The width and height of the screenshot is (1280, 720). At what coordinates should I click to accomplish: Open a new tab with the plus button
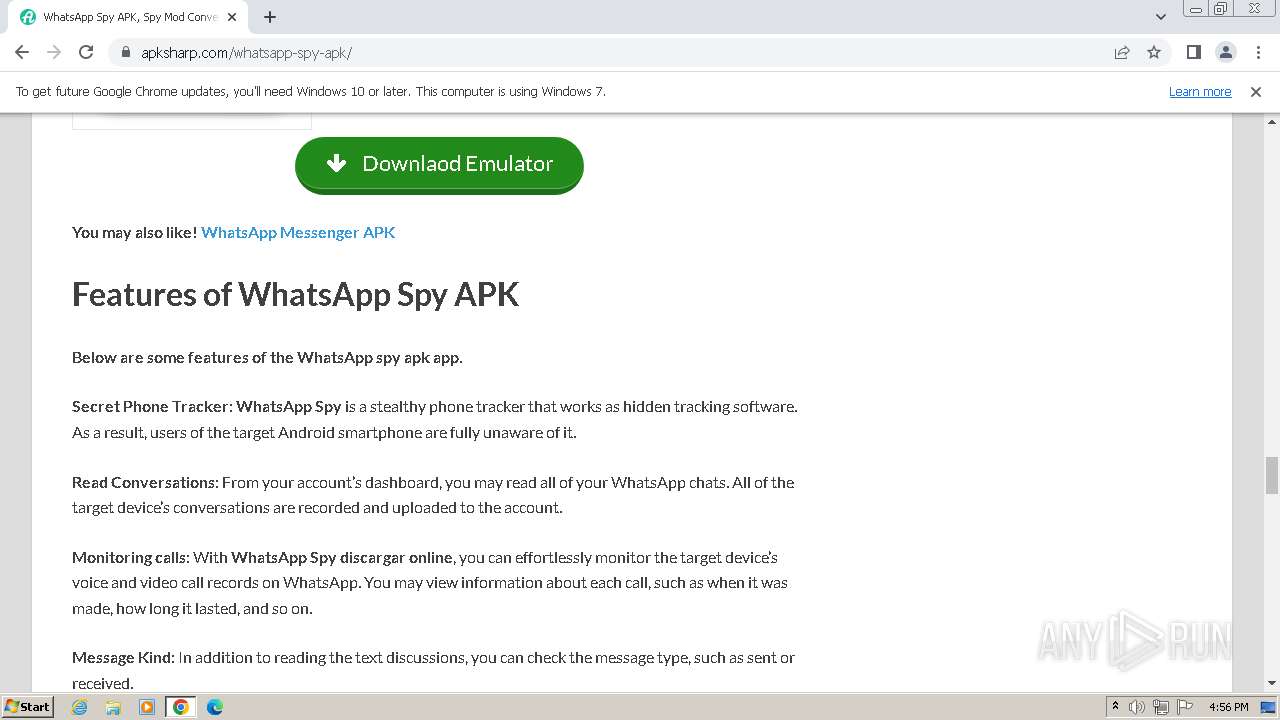270,17
